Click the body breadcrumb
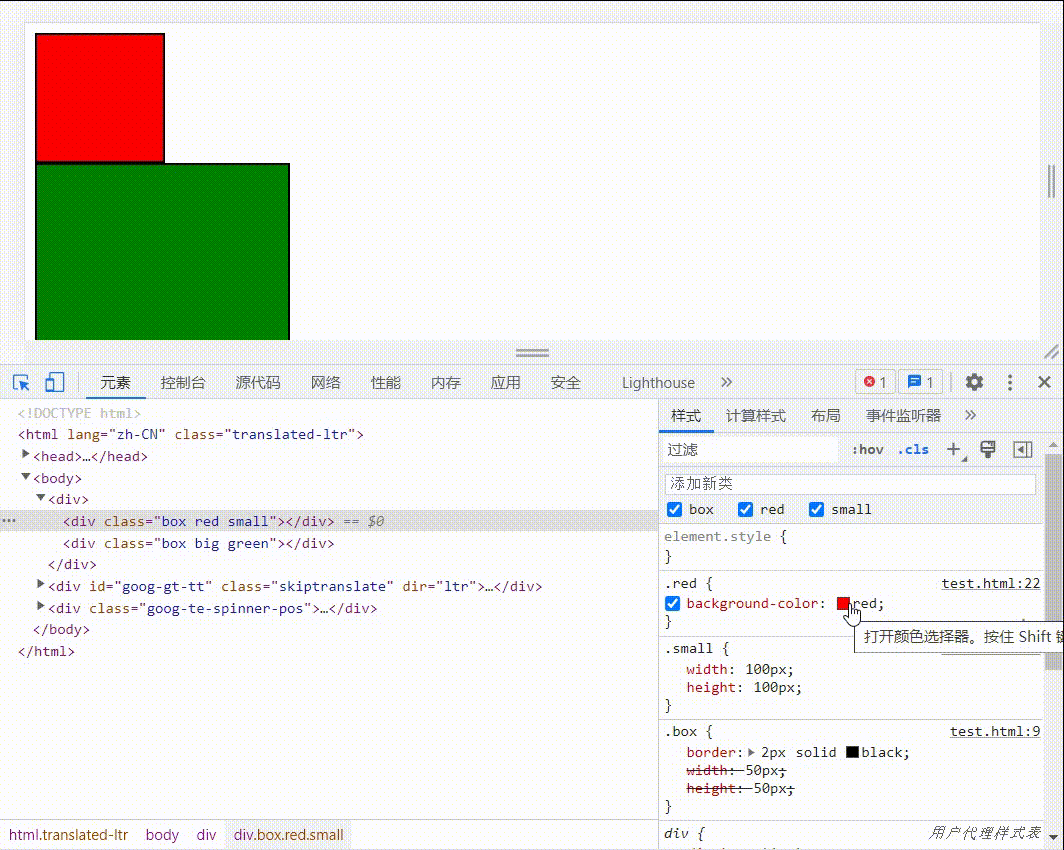This screenshot has width=1064, height=850. click(162, 834)
